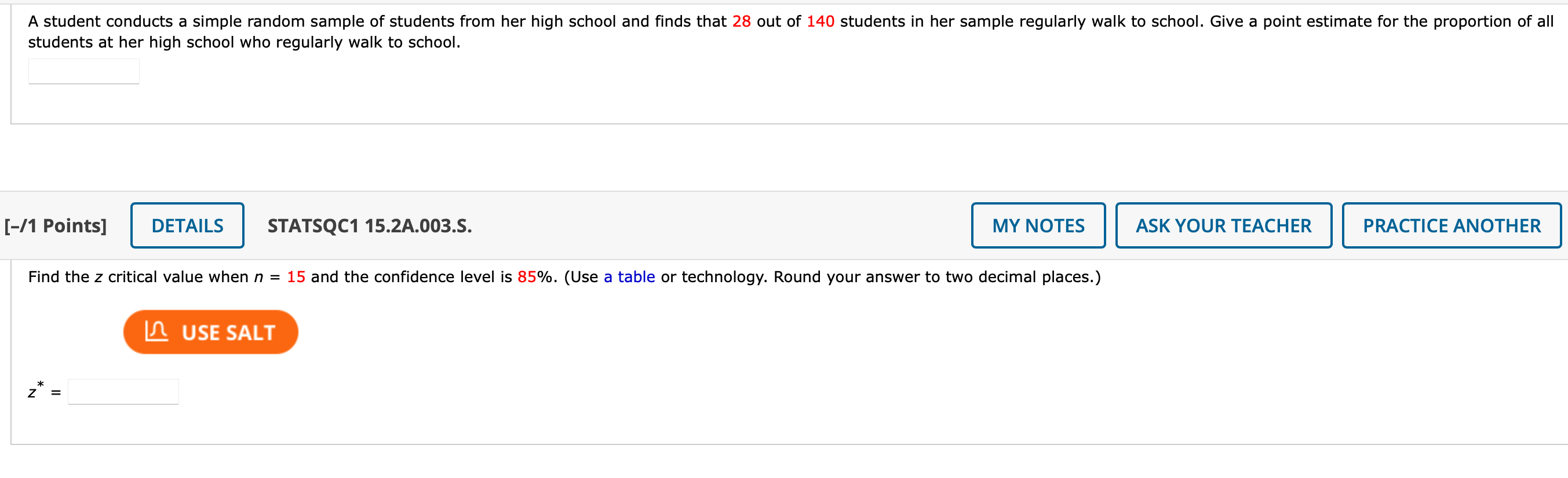
Task: Focus the z* critical value answer box
Action: pos(123,392)
